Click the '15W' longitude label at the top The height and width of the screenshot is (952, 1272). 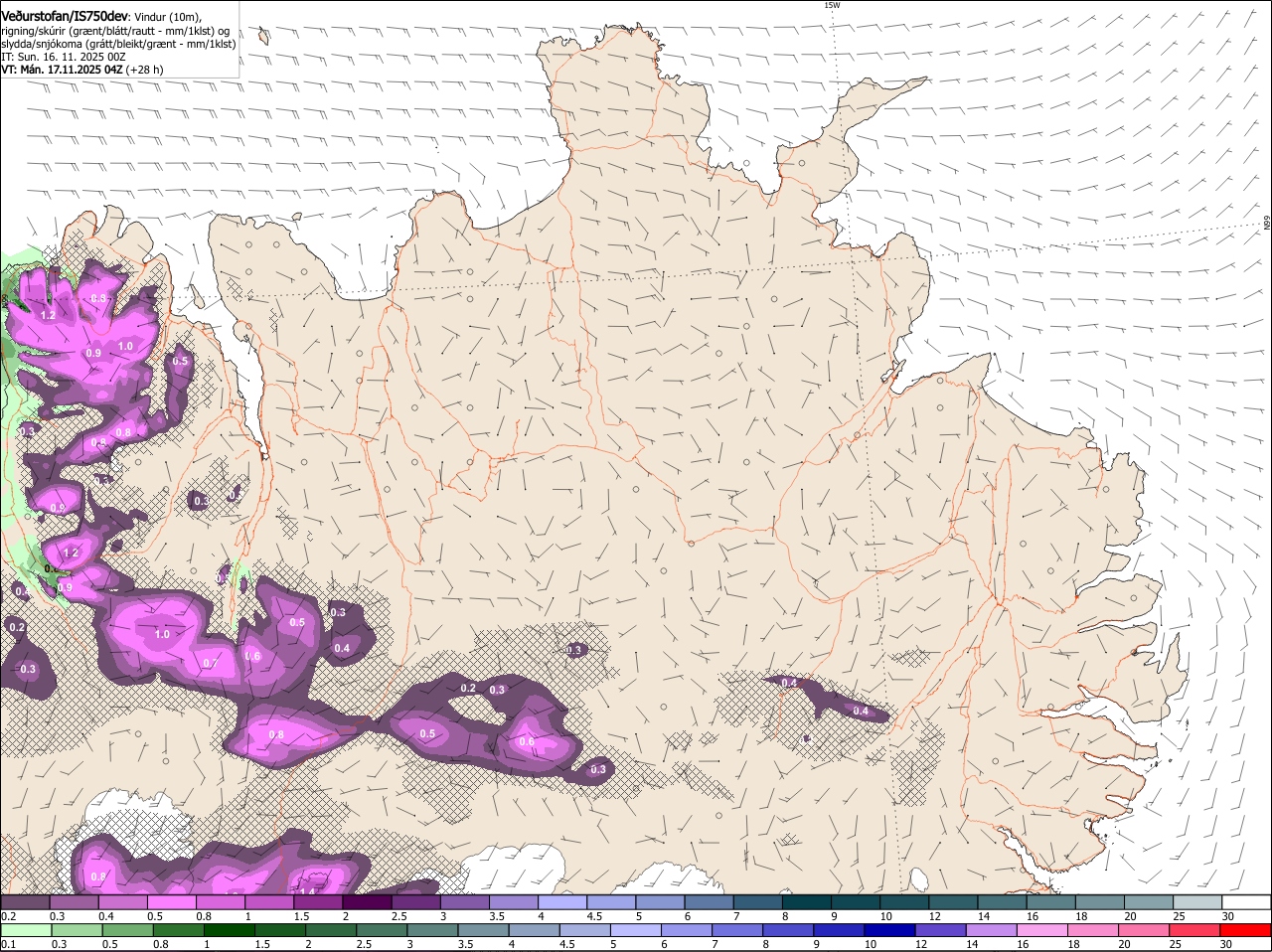pos(832,5)
